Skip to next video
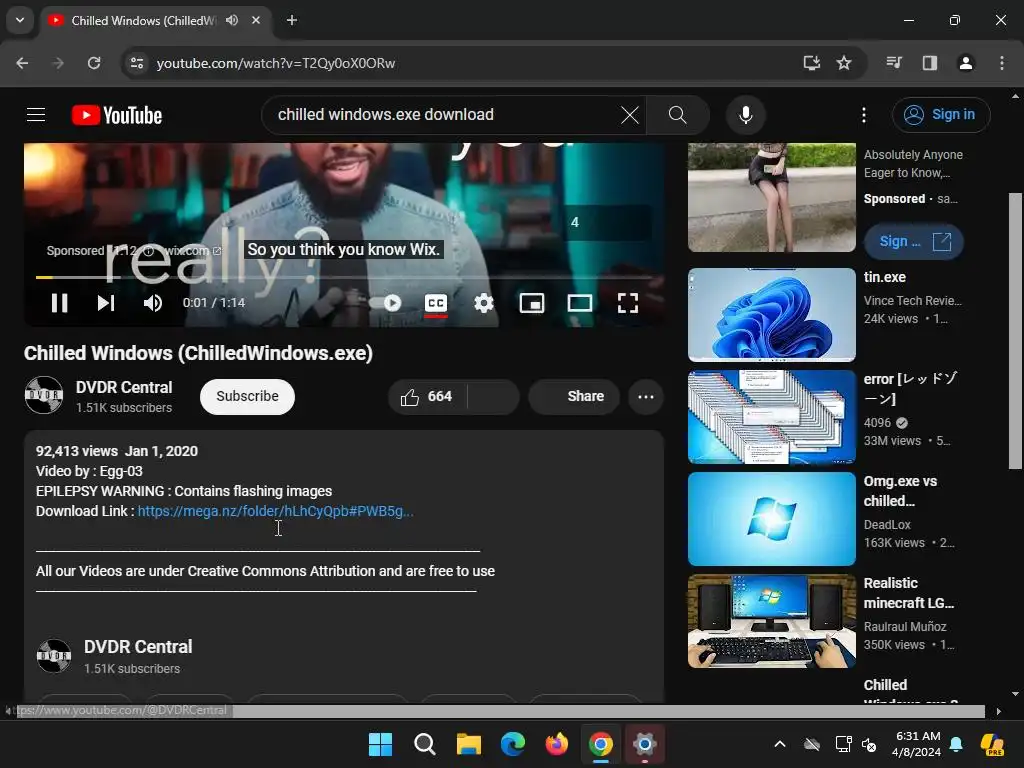This screenshot has width=1024, height=768. click(x=106, y=302)
